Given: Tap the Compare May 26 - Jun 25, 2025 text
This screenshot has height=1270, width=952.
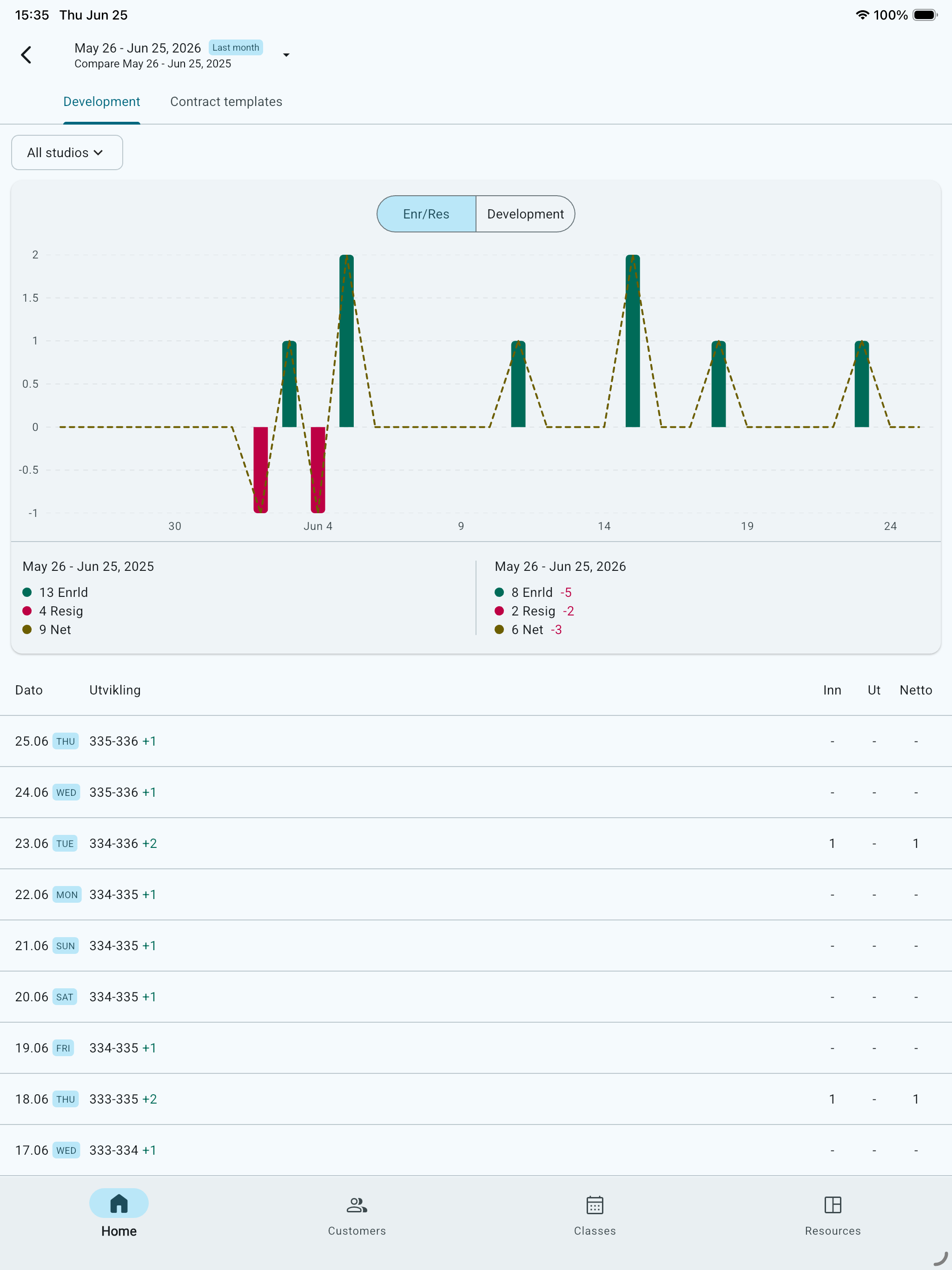Looking at the screenshot, I should point(153,64).
